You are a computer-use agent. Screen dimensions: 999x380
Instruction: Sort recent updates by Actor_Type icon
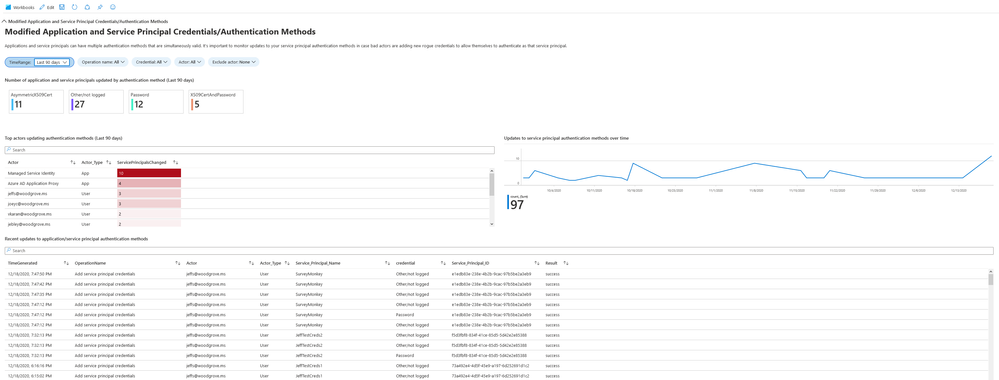288,263
